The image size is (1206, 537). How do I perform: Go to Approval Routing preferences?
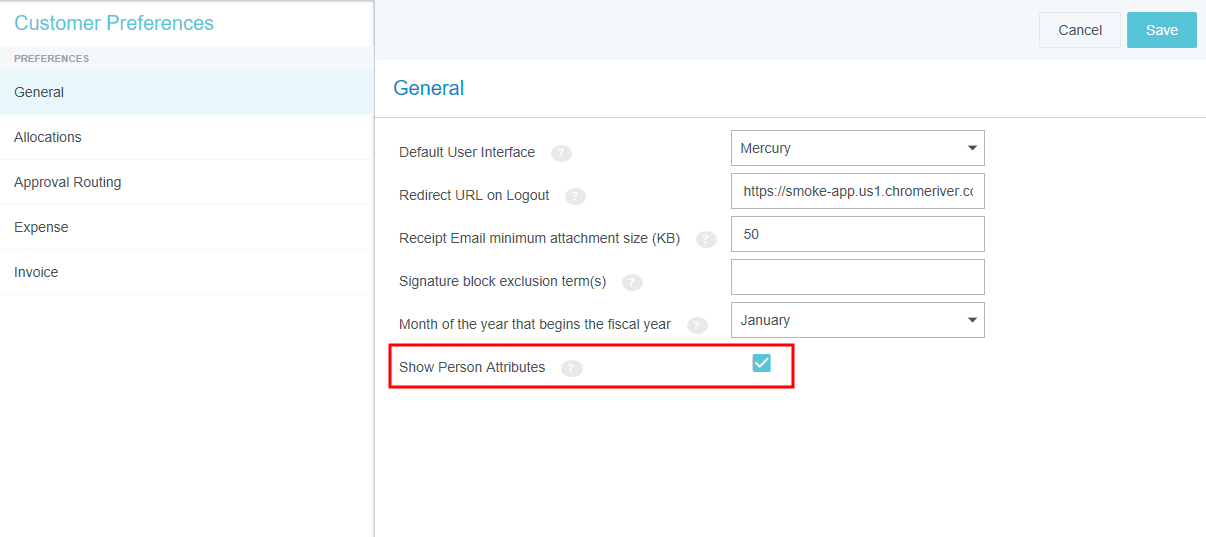[x=68, y=182]
